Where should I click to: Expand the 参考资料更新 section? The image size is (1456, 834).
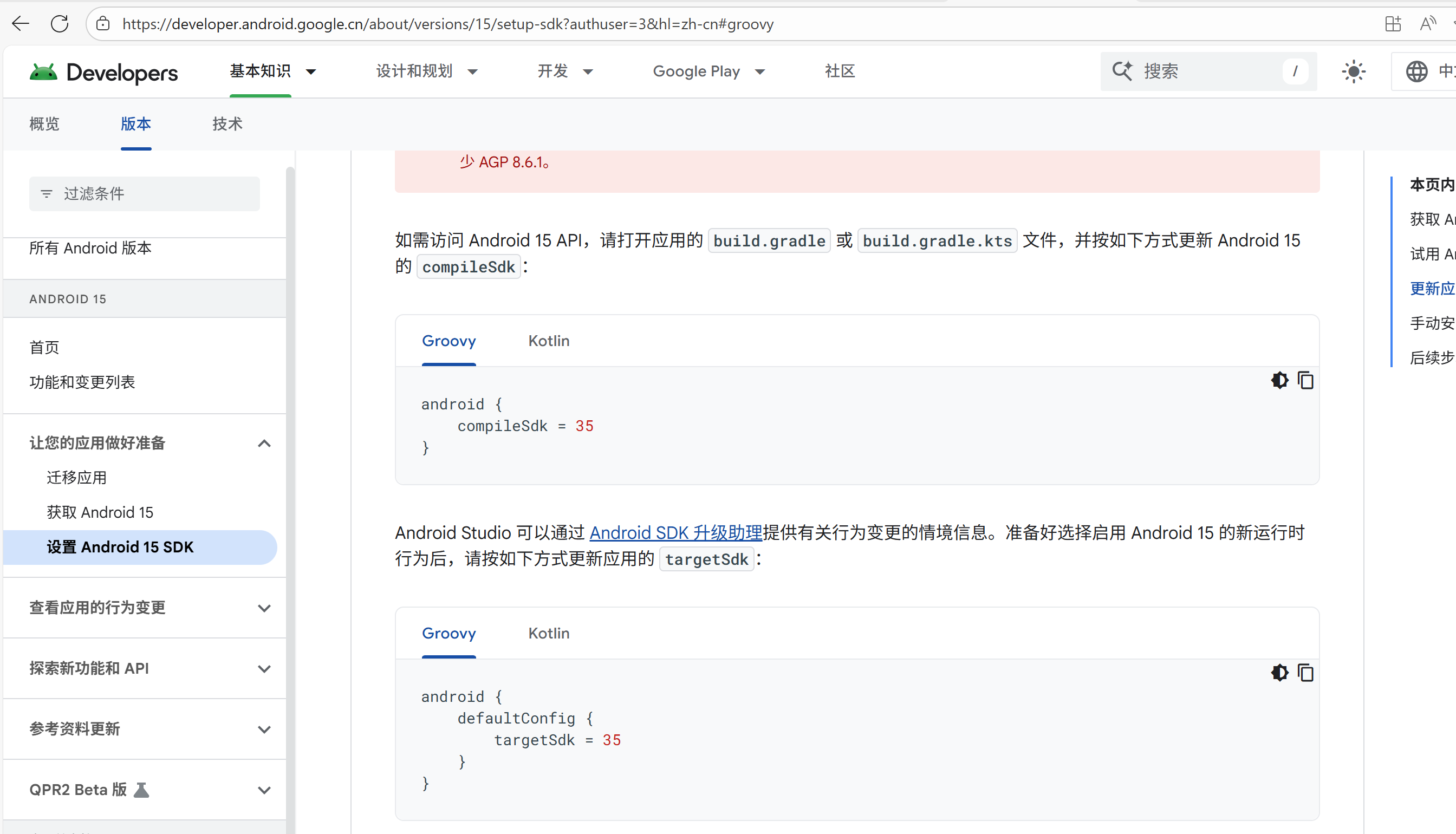tap(264, 729)
